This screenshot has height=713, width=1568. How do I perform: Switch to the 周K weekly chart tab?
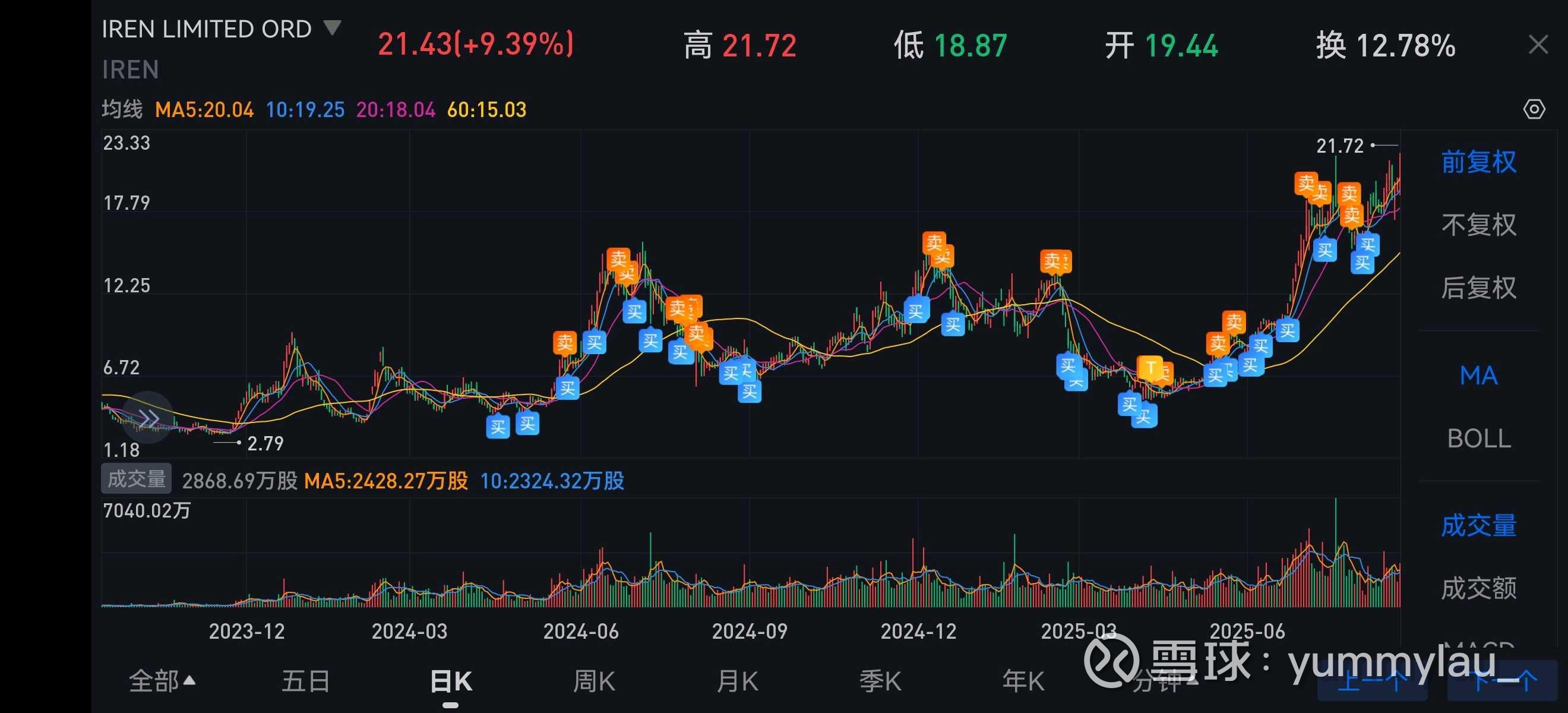[x=594, y=681]
